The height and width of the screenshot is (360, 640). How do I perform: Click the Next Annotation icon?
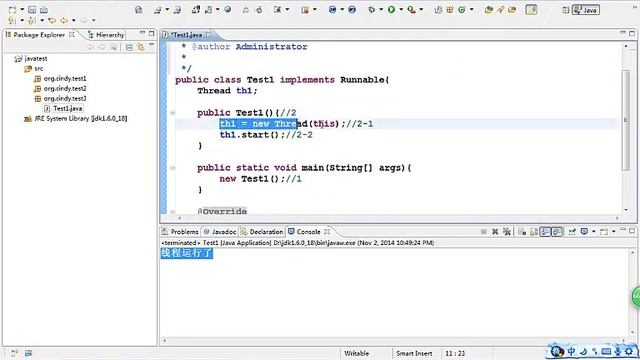click(13, 20)
